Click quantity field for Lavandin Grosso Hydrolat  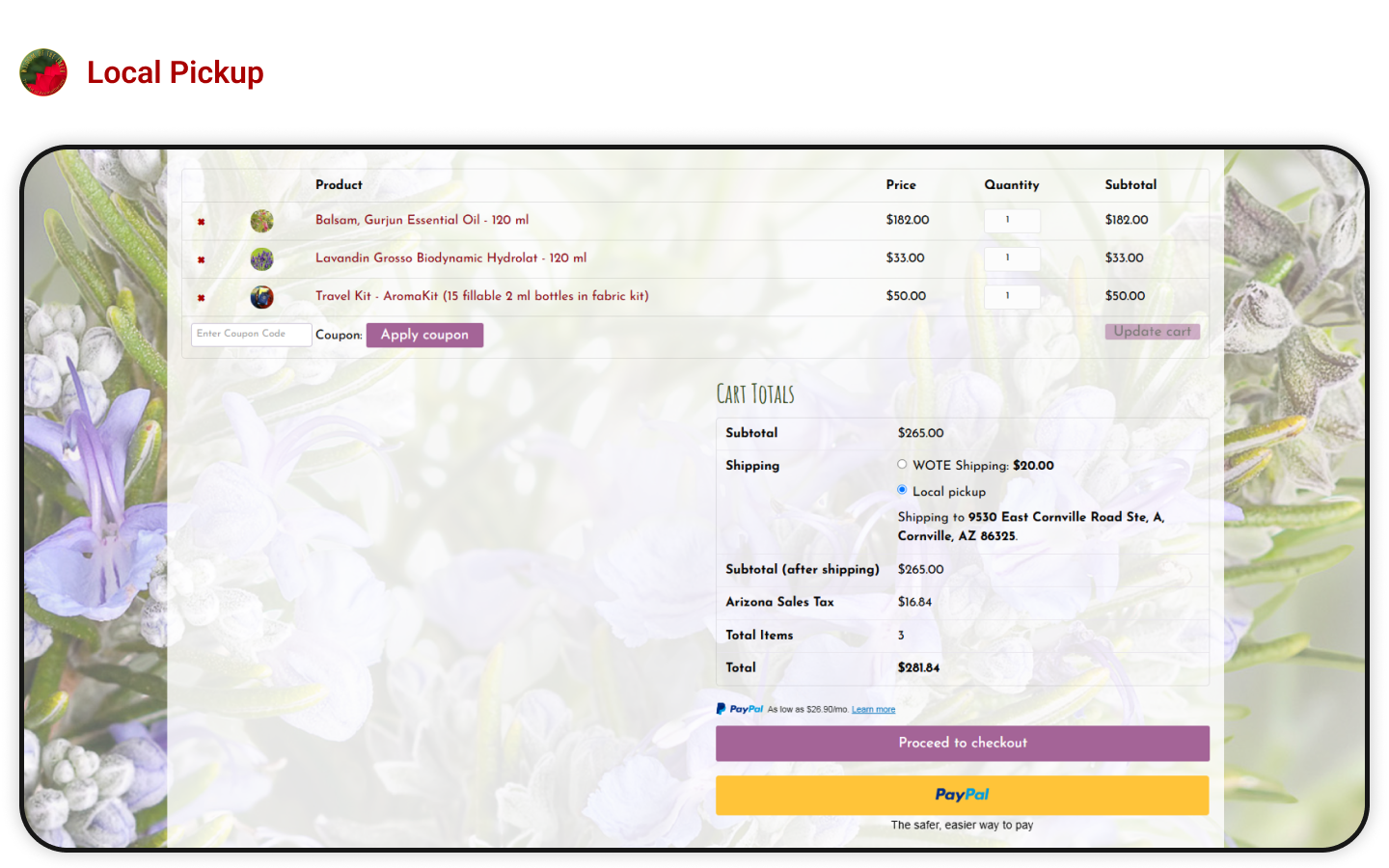1011,258
